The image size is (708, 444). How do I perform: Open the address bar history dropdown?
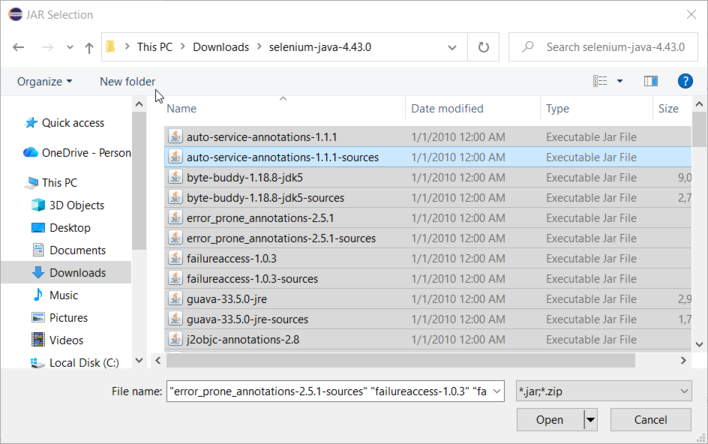[452, 47]
